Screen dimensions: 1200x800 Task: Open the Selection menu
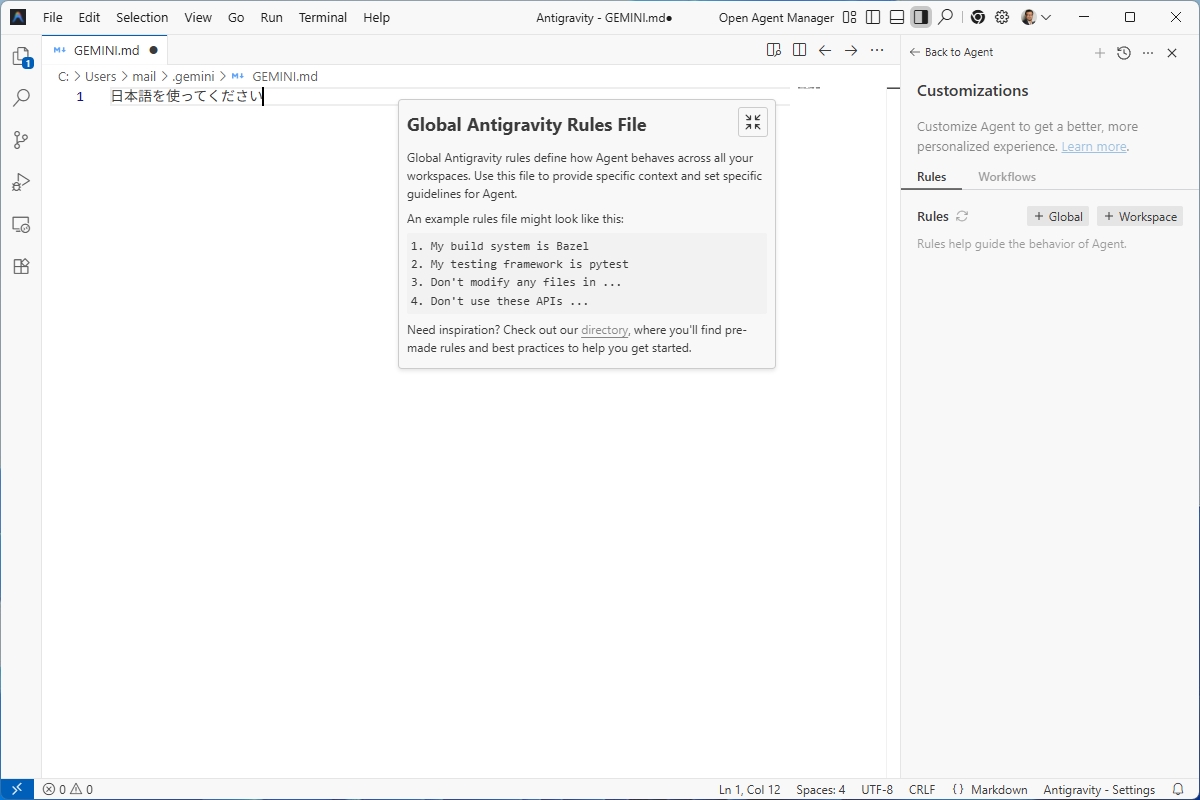pyautogui.click(x=142, y=17)
